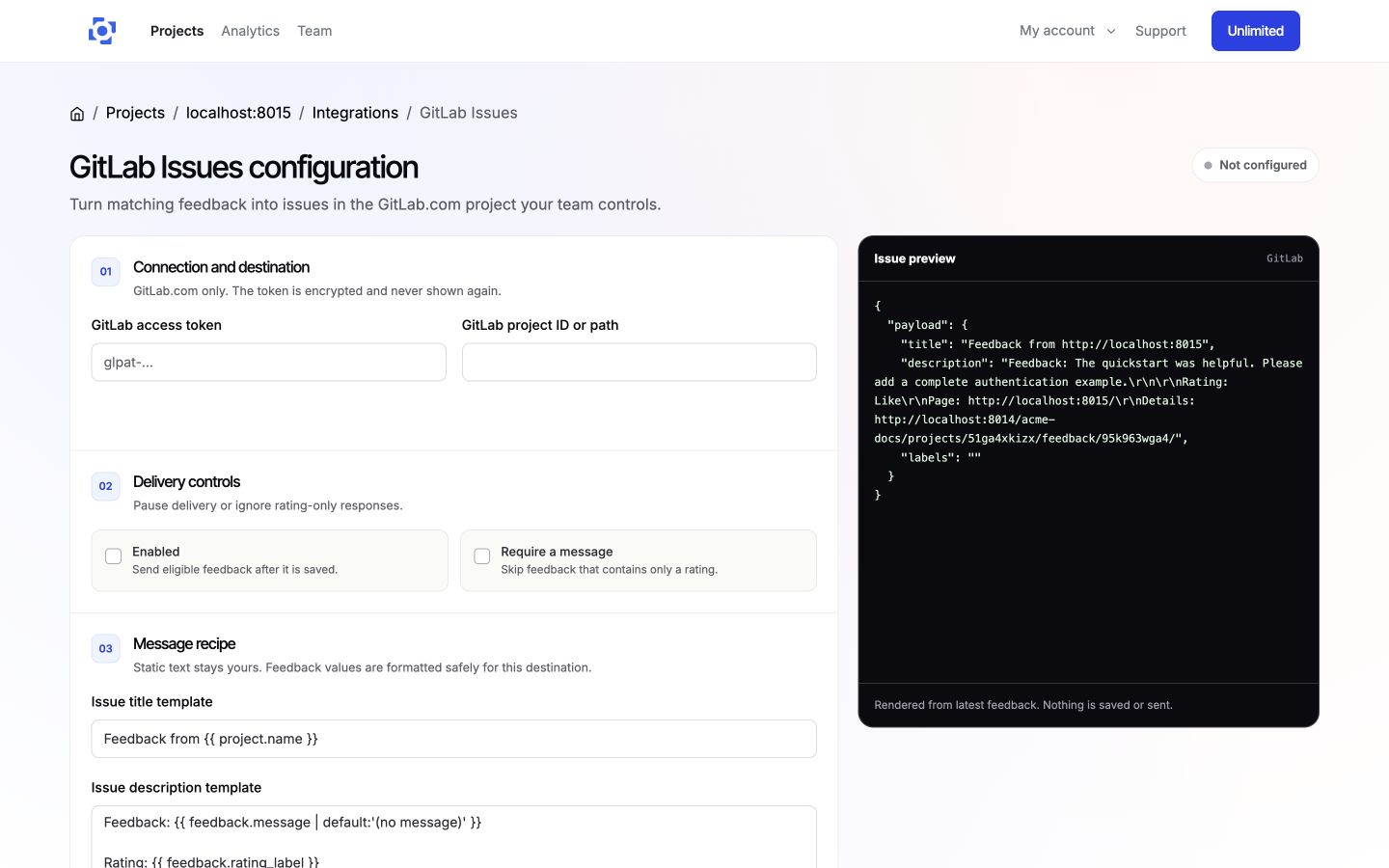Click the GitLab project ID or path field
This screenshot has height=868, width=1389.
[x=639, y=363]
